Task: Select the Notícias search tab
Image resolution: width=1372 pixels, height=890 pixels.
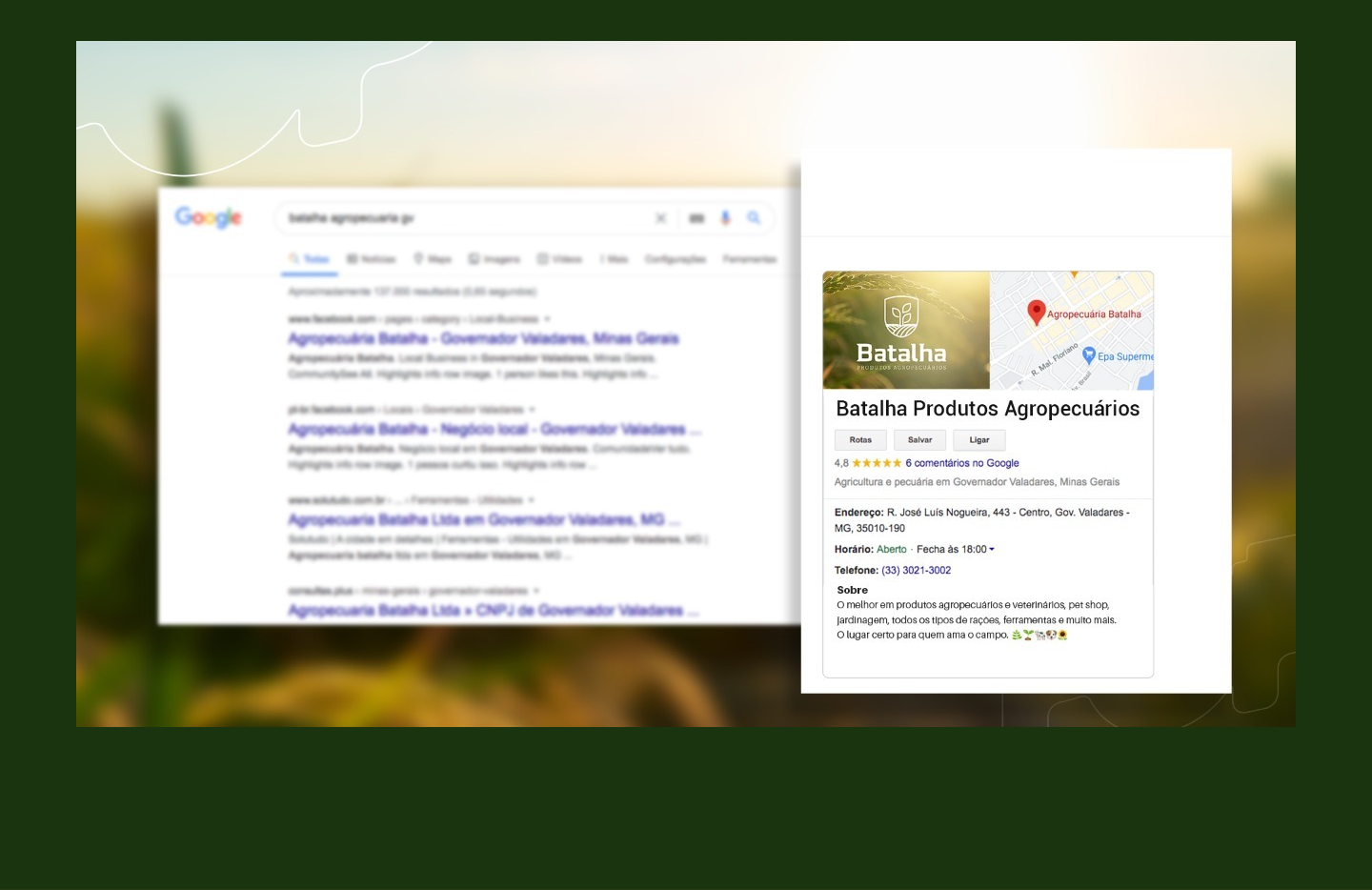Action: pyautogui.click(x=371, y=259)
